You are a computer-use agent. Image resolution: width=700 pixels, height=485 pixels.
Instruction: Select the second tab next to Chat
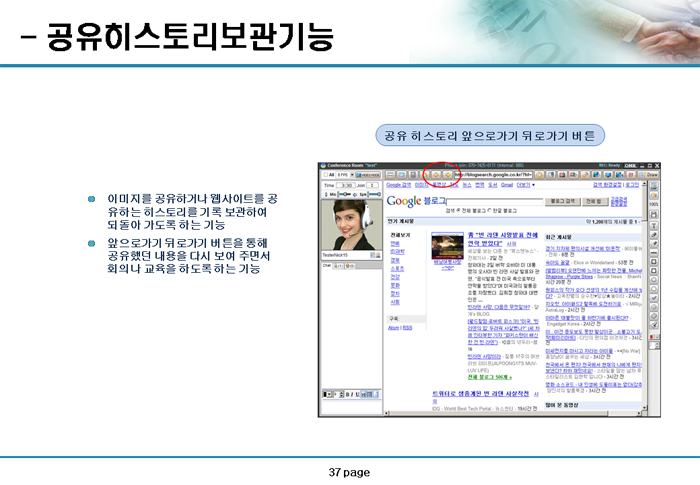click(x=338, y=266)
